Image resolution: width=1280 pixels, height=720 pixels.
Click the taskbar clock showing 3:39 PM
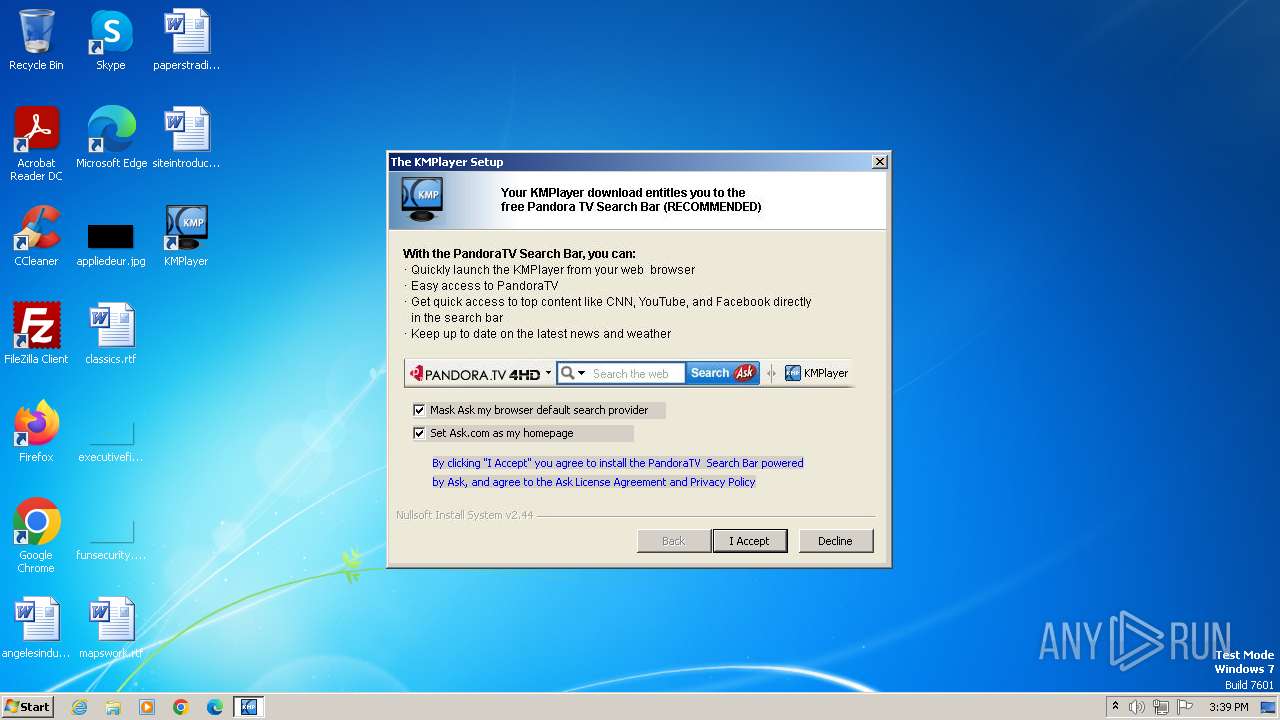(x=1228, y=707)
